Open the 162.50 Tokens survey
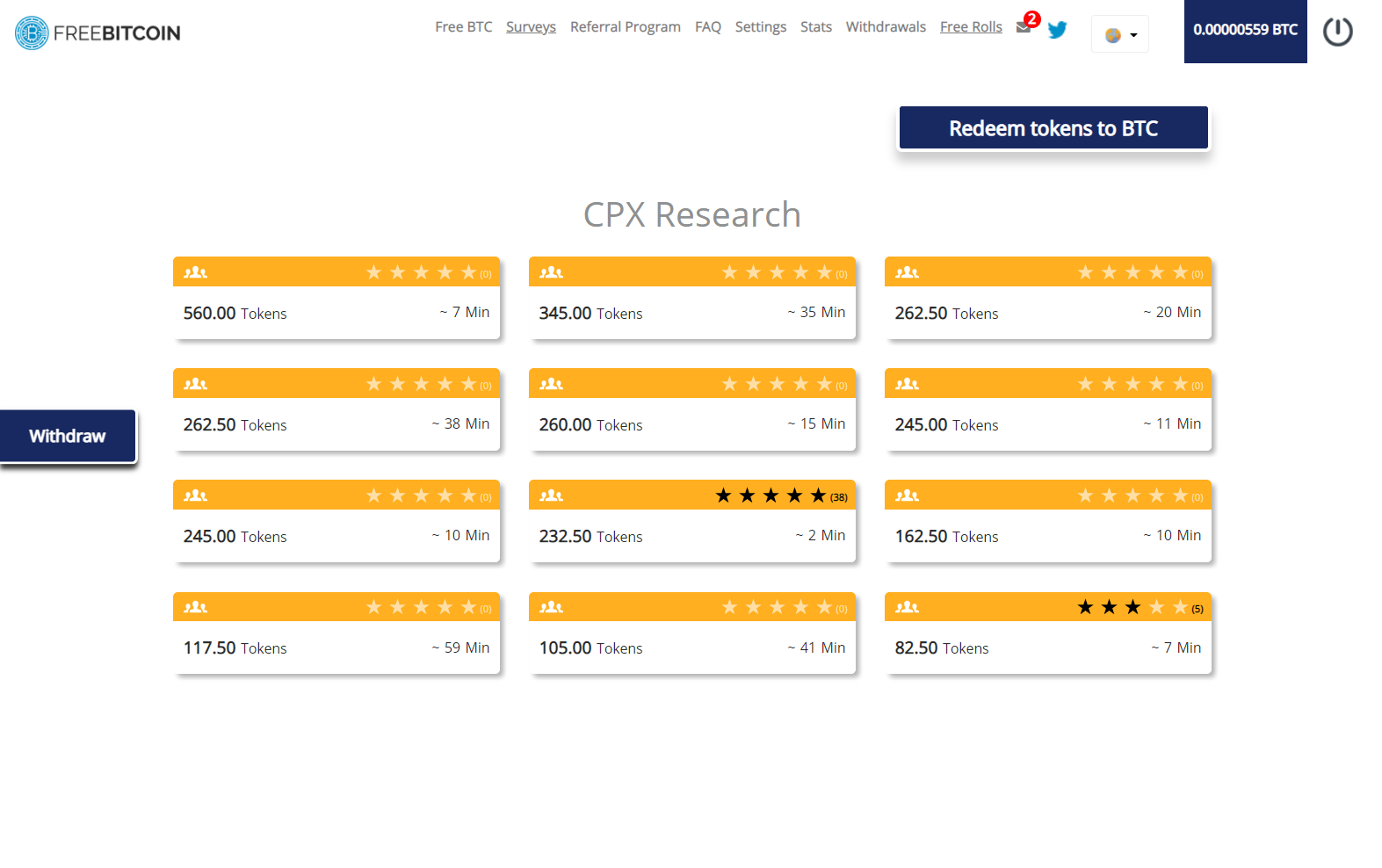Image resolution: width=1382 pixels, height=868 pixels. click(x=1048, y=521)
